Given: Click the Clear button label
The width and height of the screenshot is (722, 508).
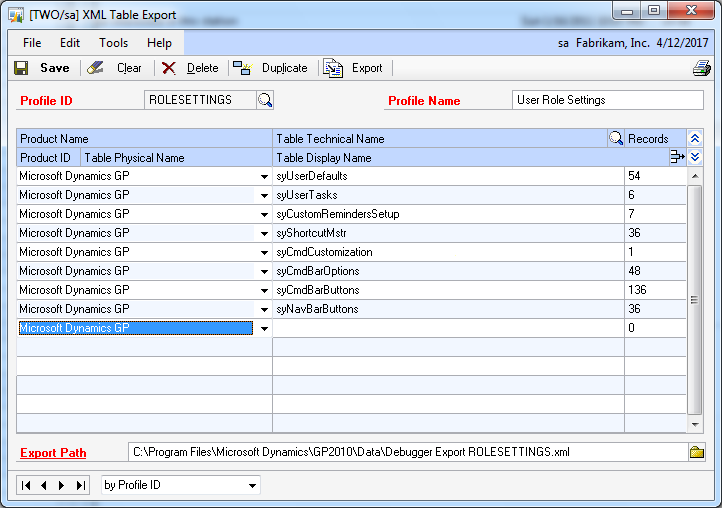Looking at the screenshot, I should click(129, 68).
